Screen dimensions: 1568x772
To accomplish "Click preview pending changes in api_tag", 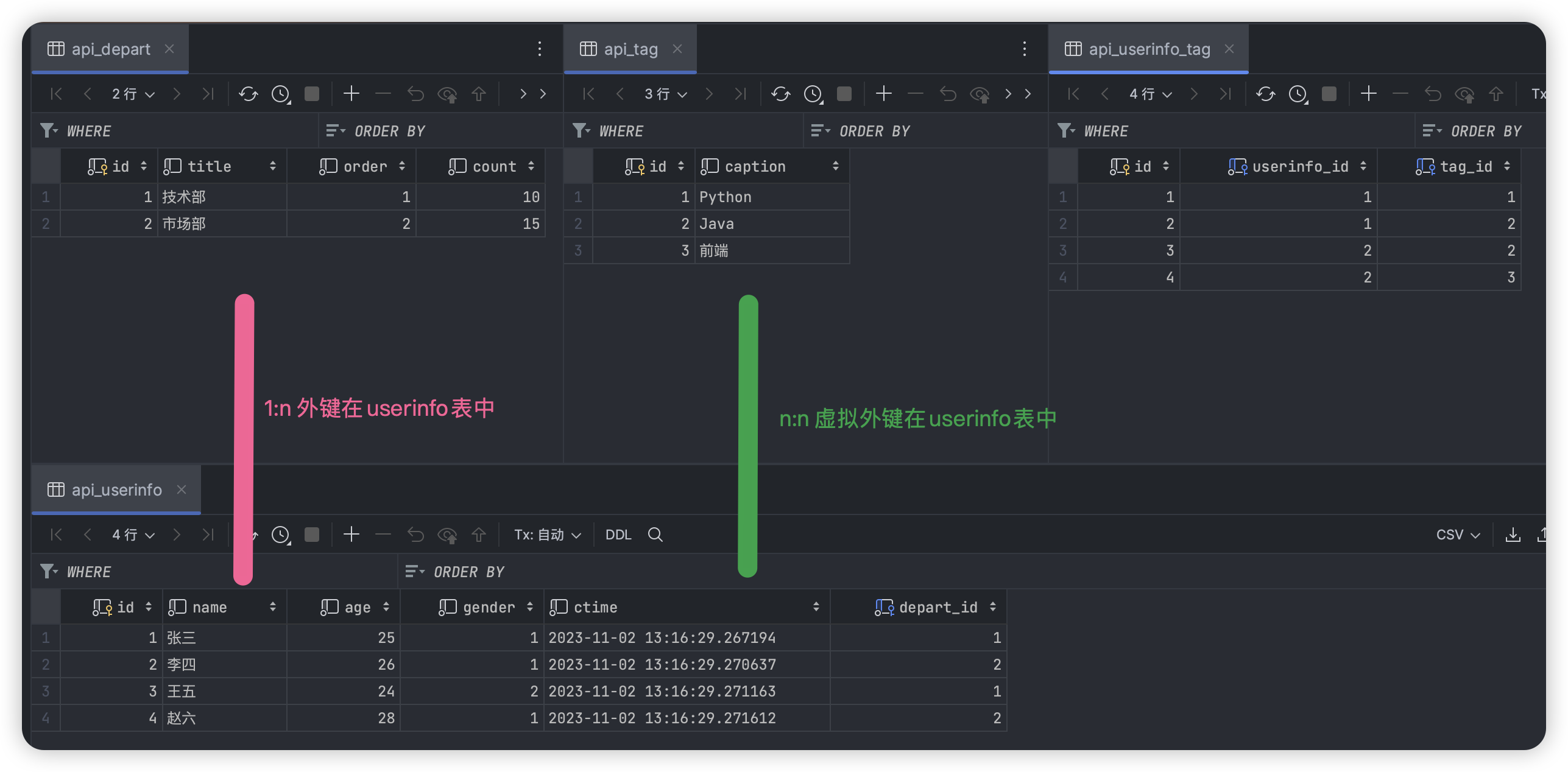I will (x=980, y=94).
